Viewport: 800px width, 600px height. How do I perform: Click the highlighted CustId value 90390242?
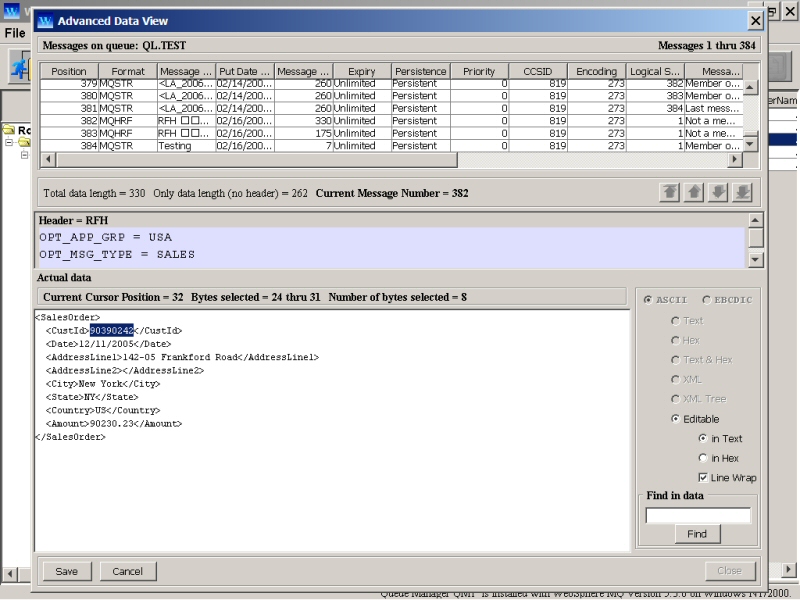coord(112,331)
